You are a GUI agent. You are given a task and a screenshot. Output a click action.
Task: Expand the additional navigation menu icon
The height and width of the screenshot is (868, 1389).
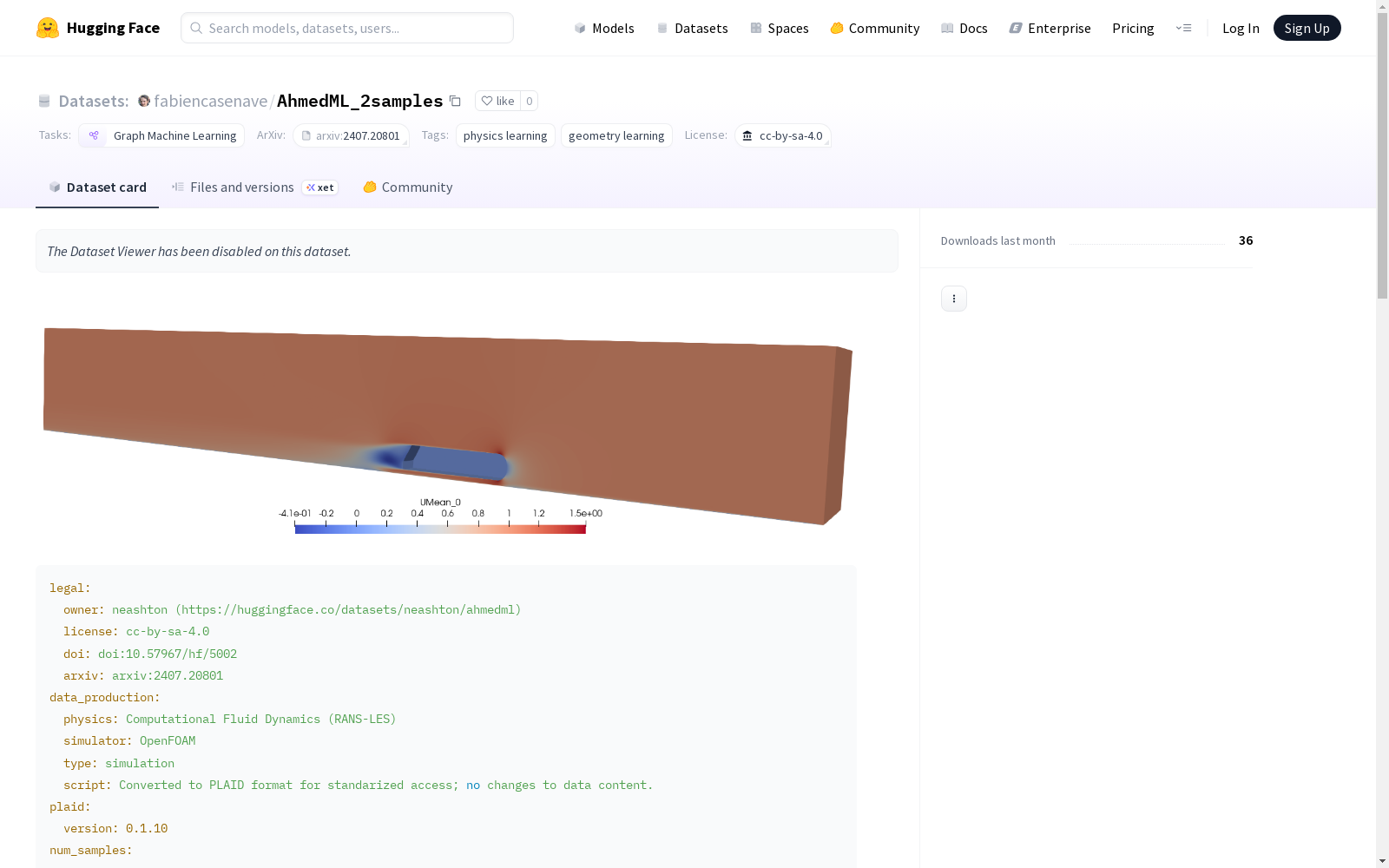(1183, 28)
